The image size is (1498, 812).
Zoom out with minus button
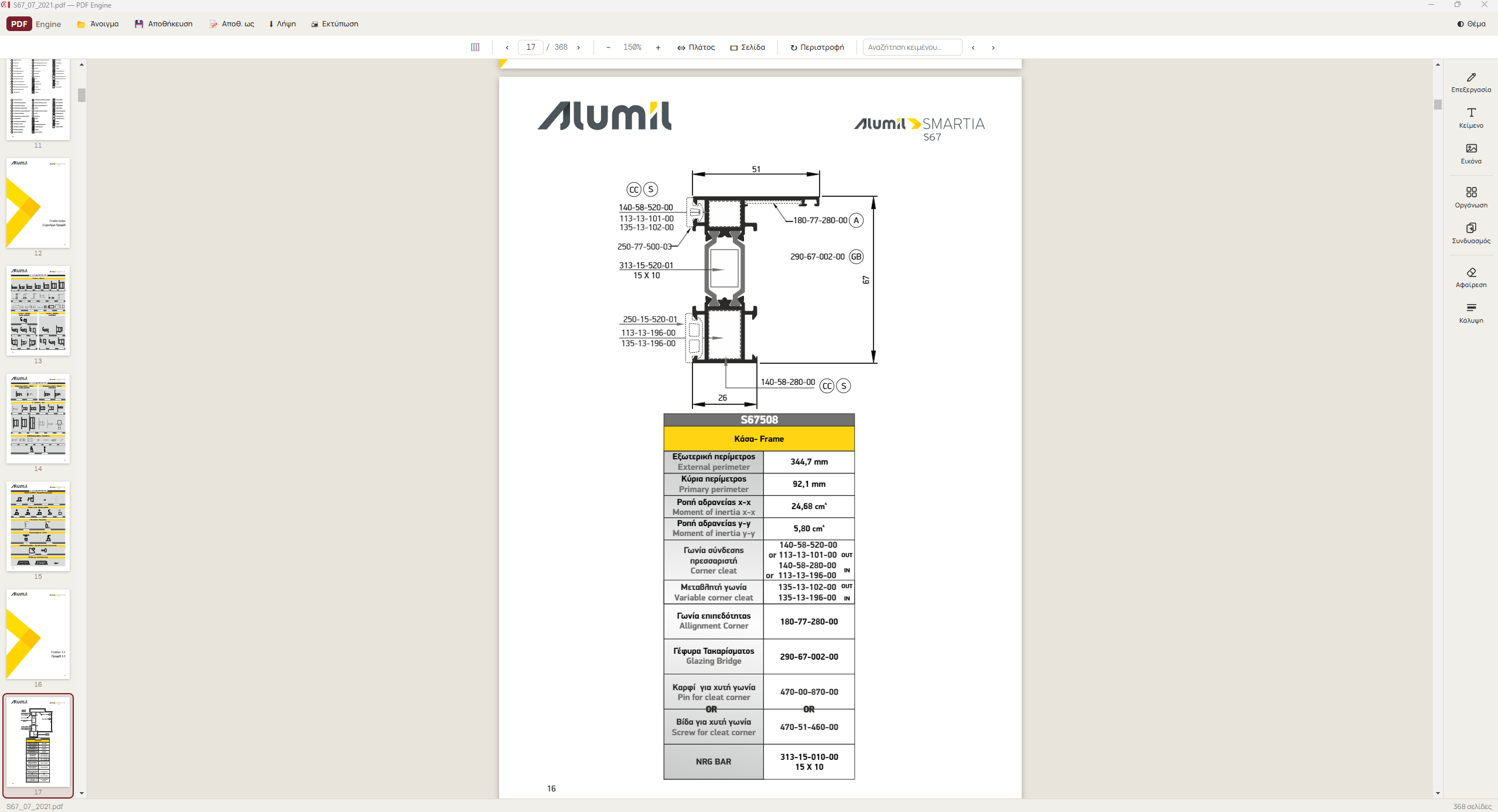click(x=608, y=47)
